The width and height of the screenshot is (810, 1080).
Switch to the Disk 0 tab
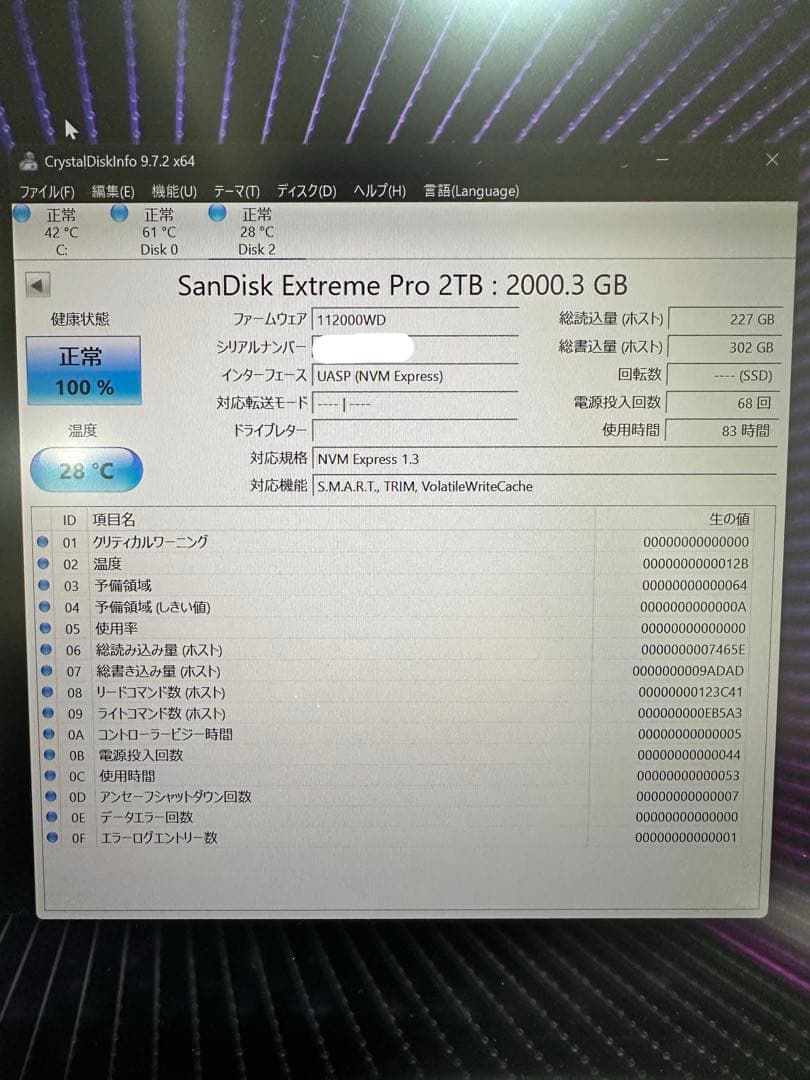coord(162,230)
